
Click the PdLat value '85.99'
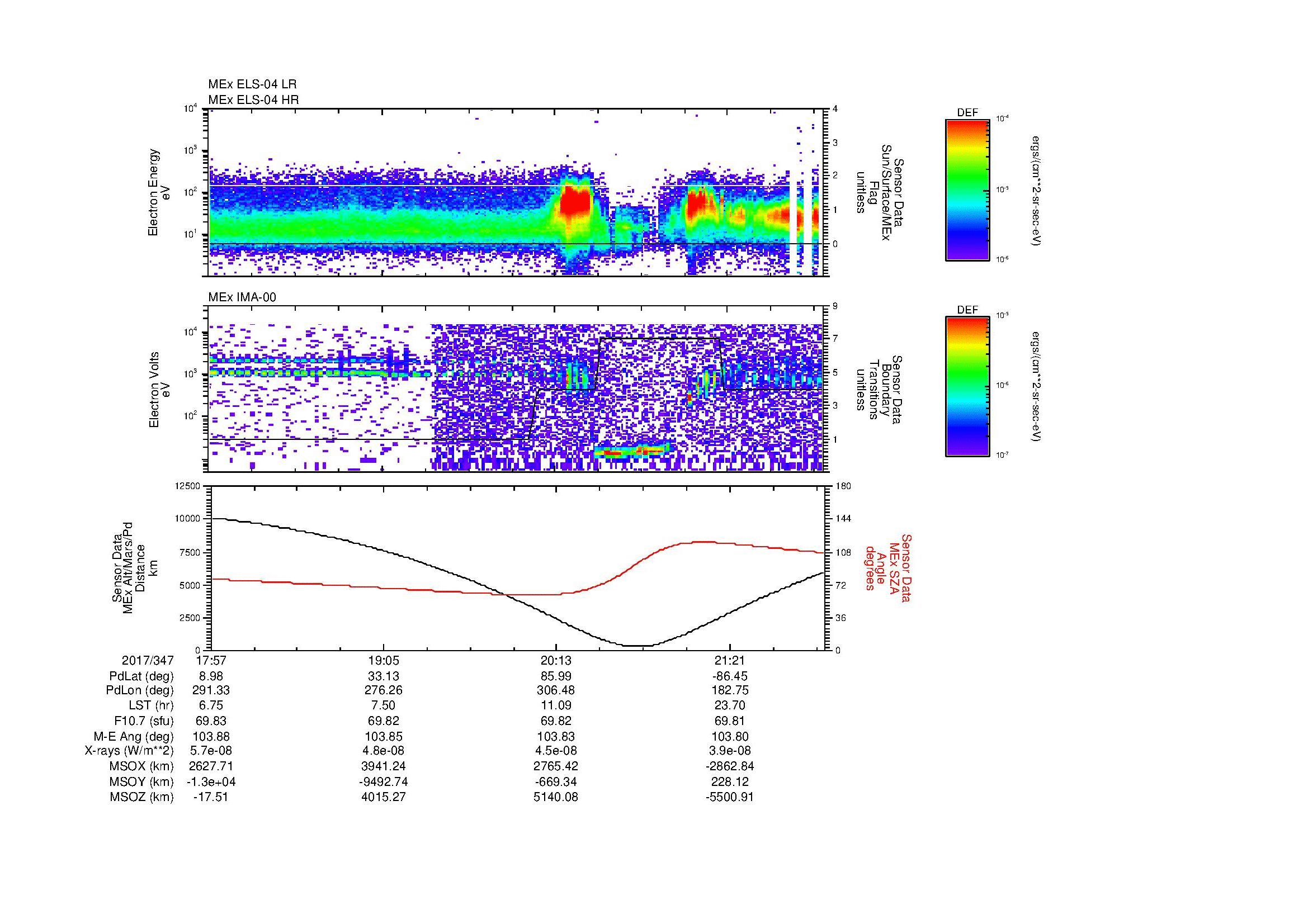point(556,676)
